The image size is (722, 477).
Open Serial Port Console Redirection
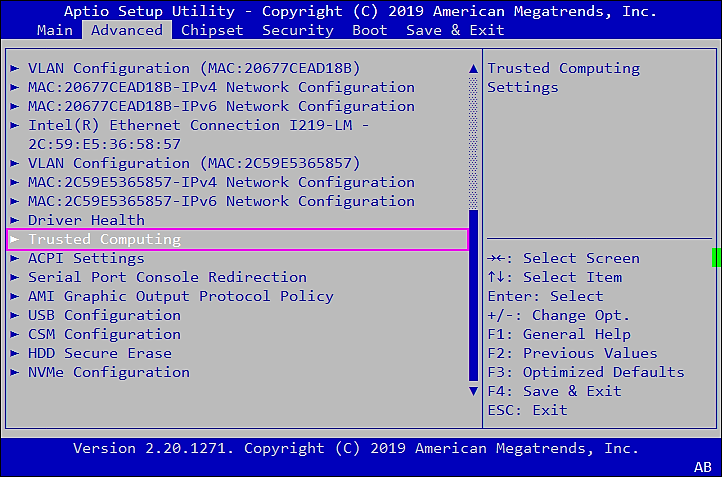(167, 277)
